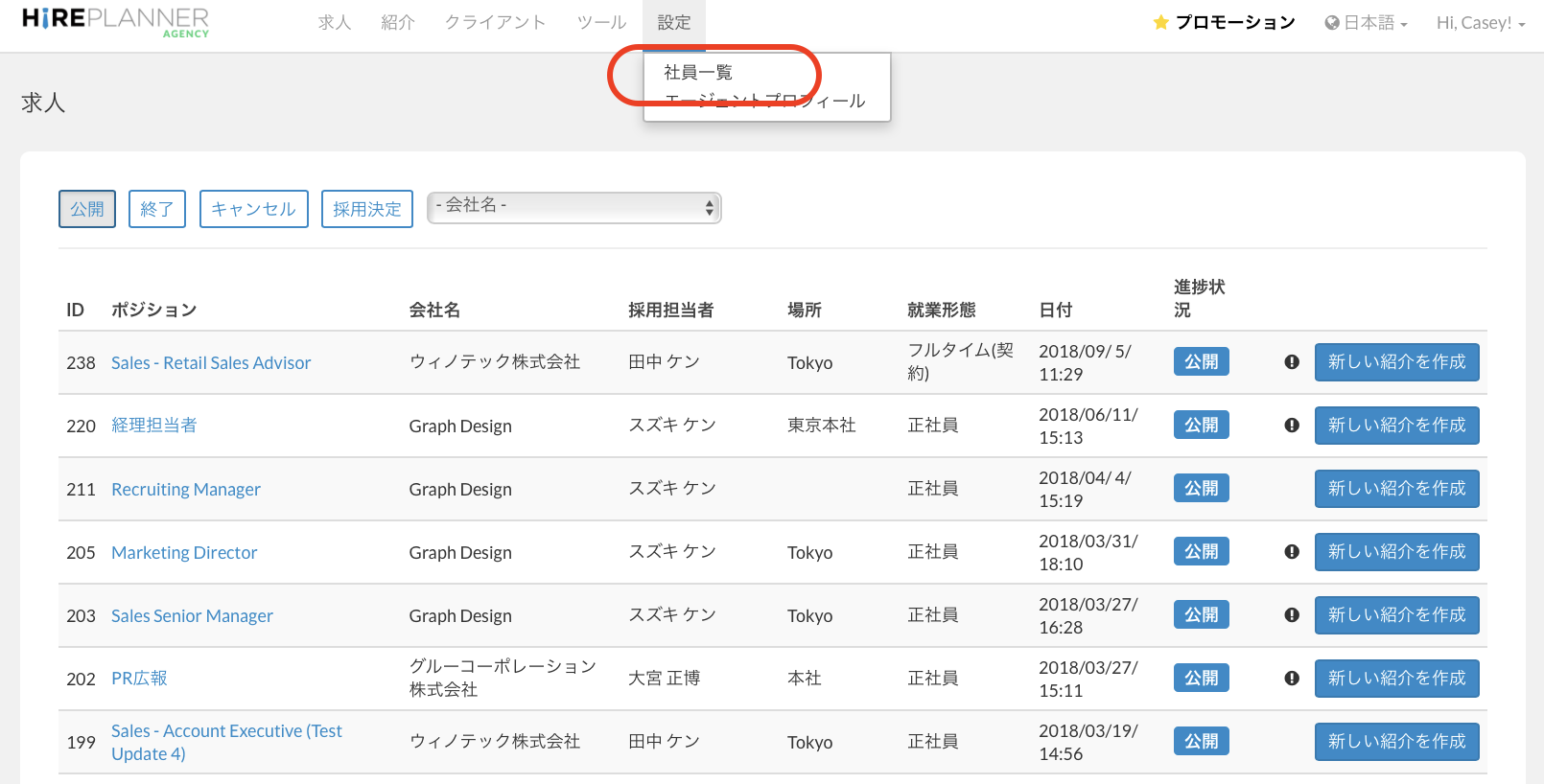
Task: Click the alert icon in Sales Senior Manager row
Action: [x=1292, y=615]
